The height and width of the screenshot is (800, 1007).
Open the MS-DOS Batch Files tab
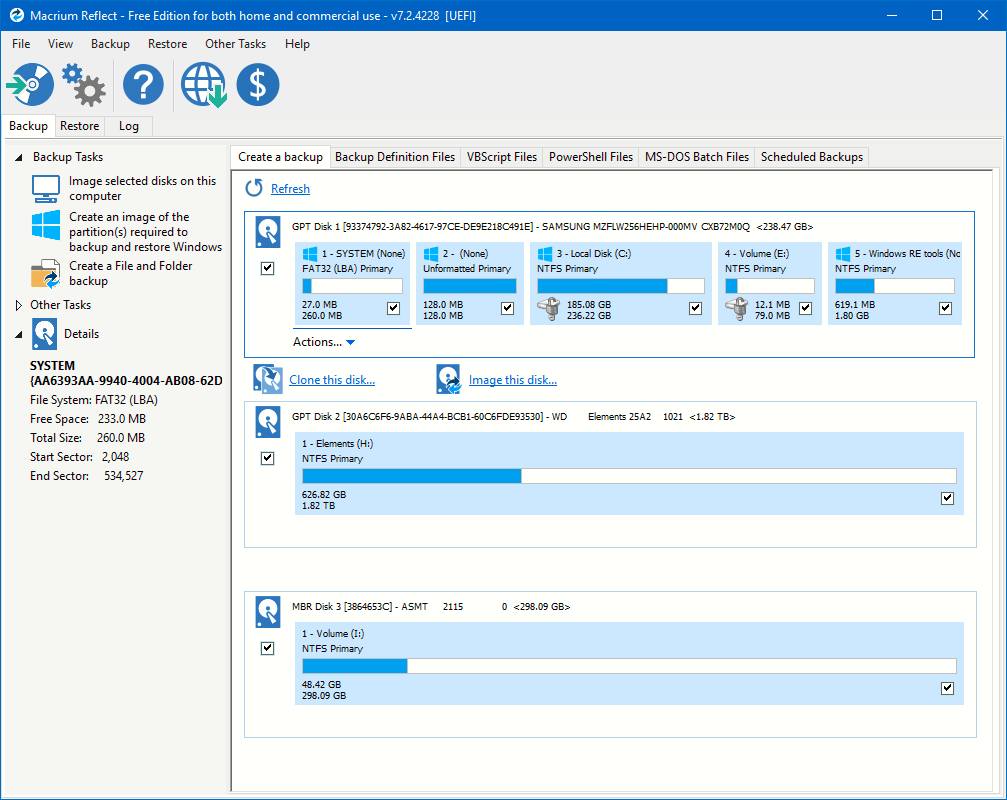(x=697, y=157)
